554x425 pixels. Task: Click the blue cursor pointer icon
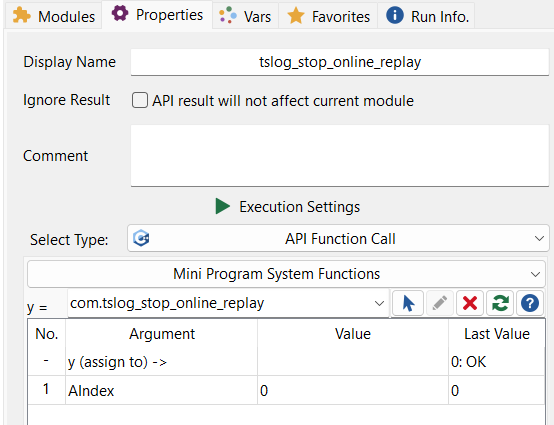click(408, 303)
